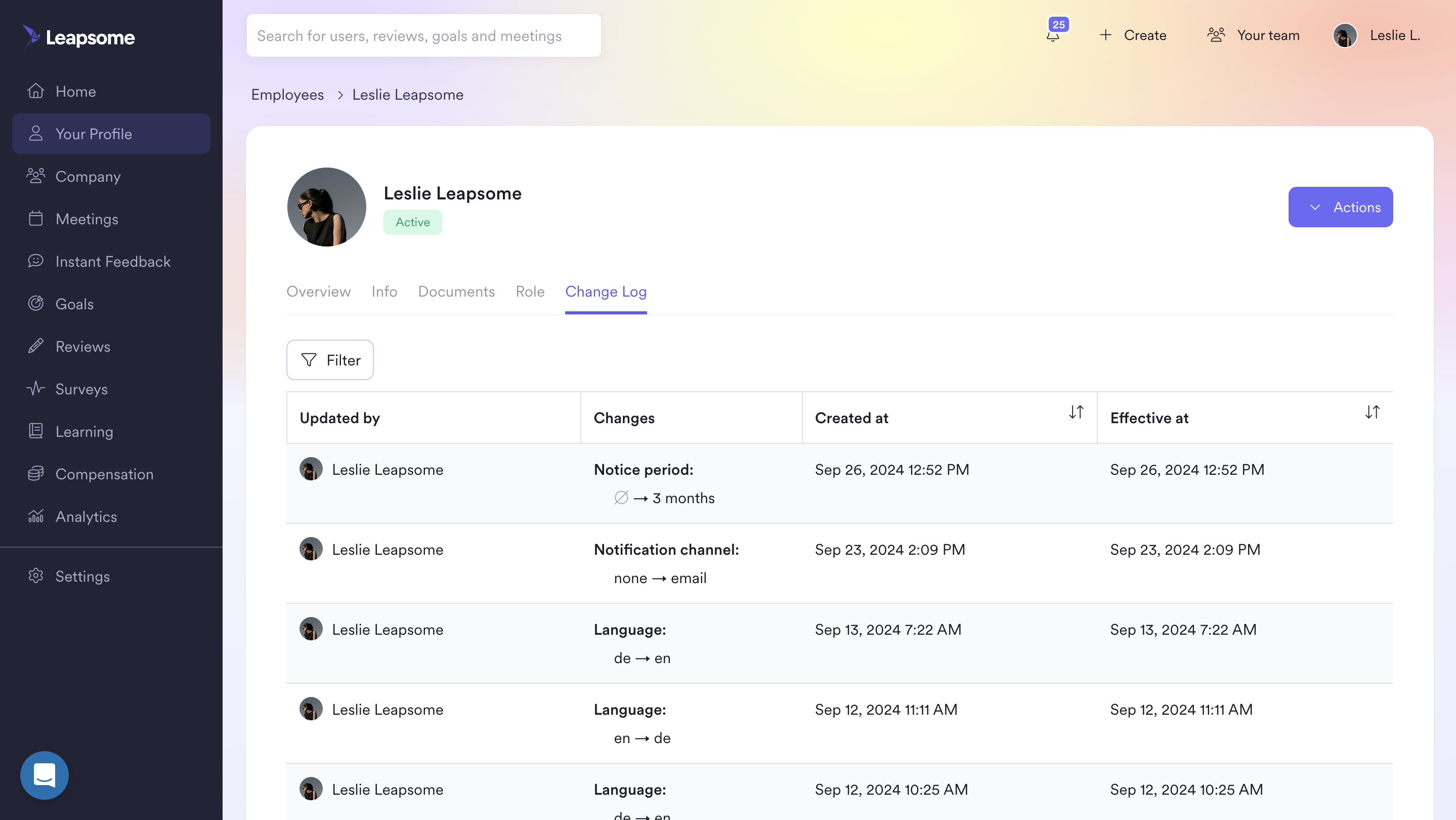The image size is (1456, 820).
Task: Select the Change Log tab
Action: [x=606, y=291]
